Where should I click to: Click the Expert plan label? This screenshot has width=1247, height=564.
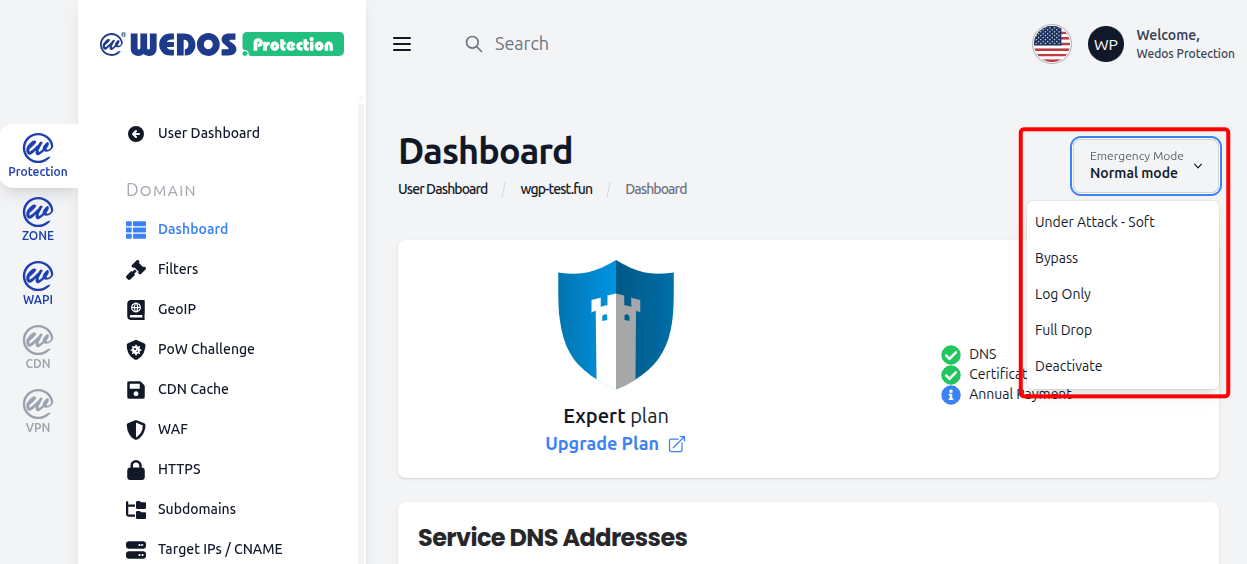point(616,416)
